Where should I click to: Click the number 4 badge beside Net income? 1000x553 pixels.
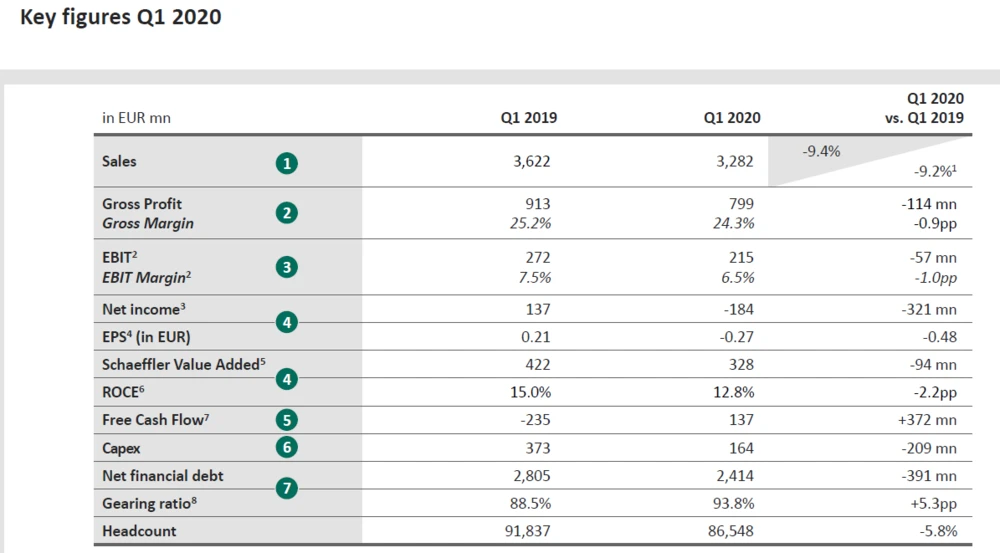pyautogui.click(x=287, y=323)
